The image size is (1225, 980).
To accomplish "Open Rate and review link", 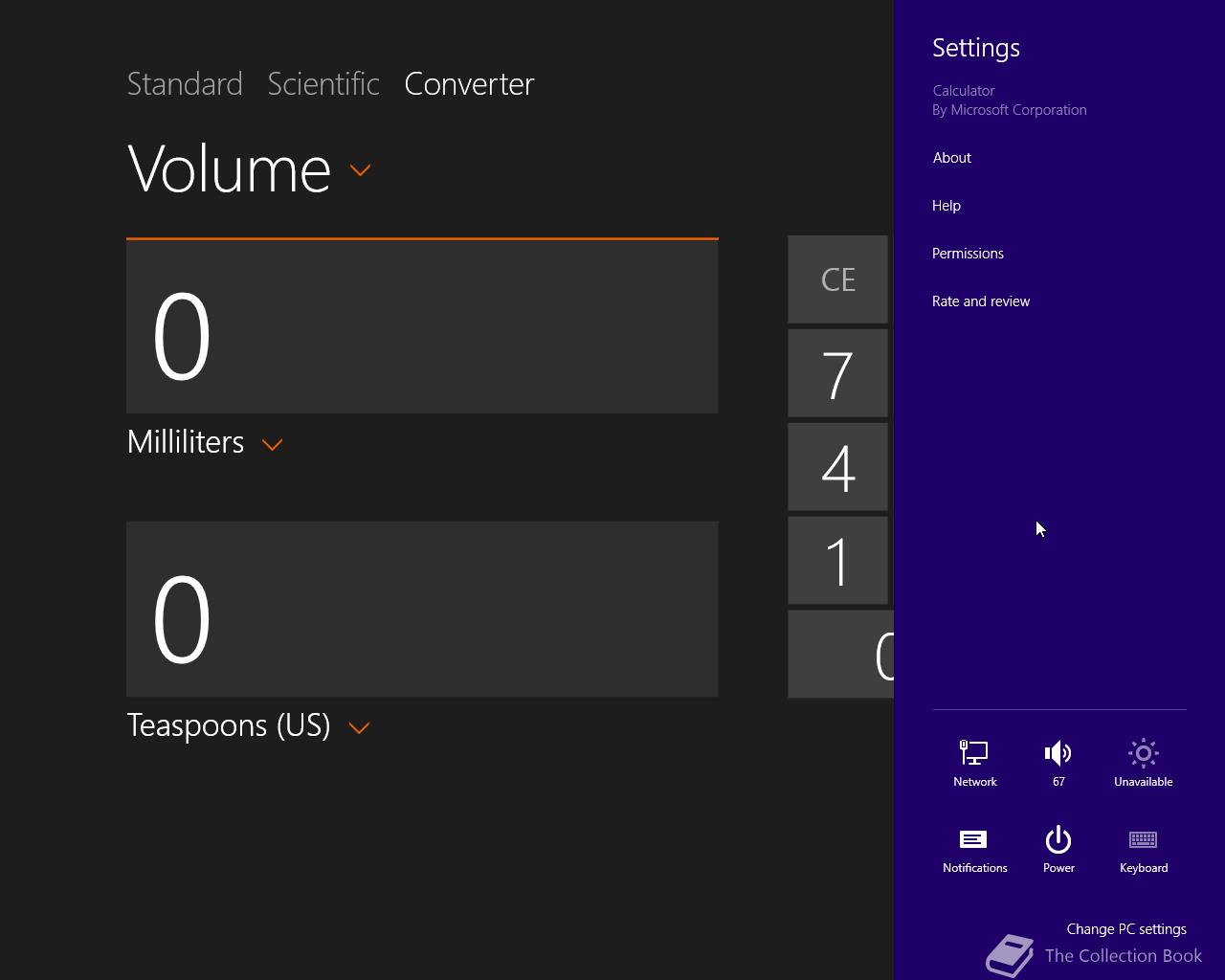I will pyautogui.click(x=981, y=301).
